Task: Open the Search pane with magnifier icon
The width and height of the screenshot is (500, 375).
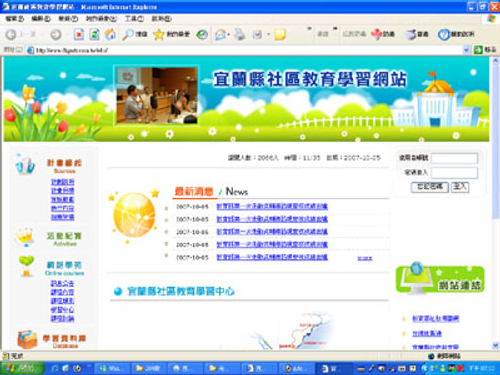Action: tap(135, 34)
